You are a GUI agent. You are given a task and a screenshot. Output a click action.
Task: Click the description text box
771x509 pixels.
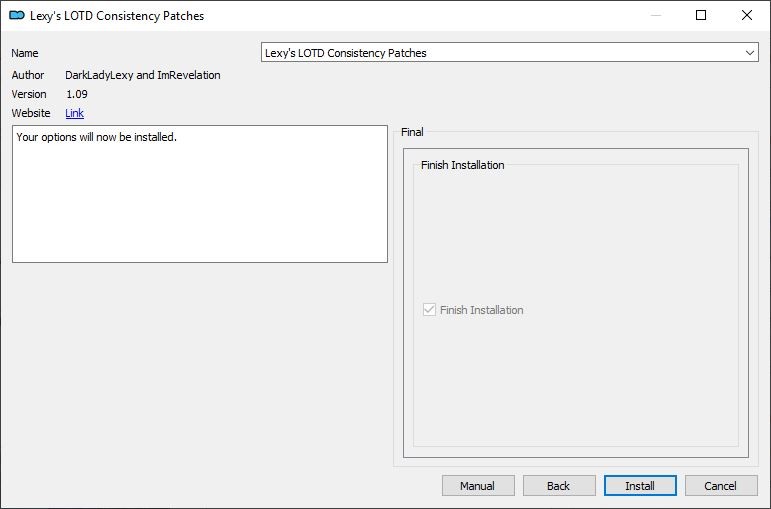[200, 194]
